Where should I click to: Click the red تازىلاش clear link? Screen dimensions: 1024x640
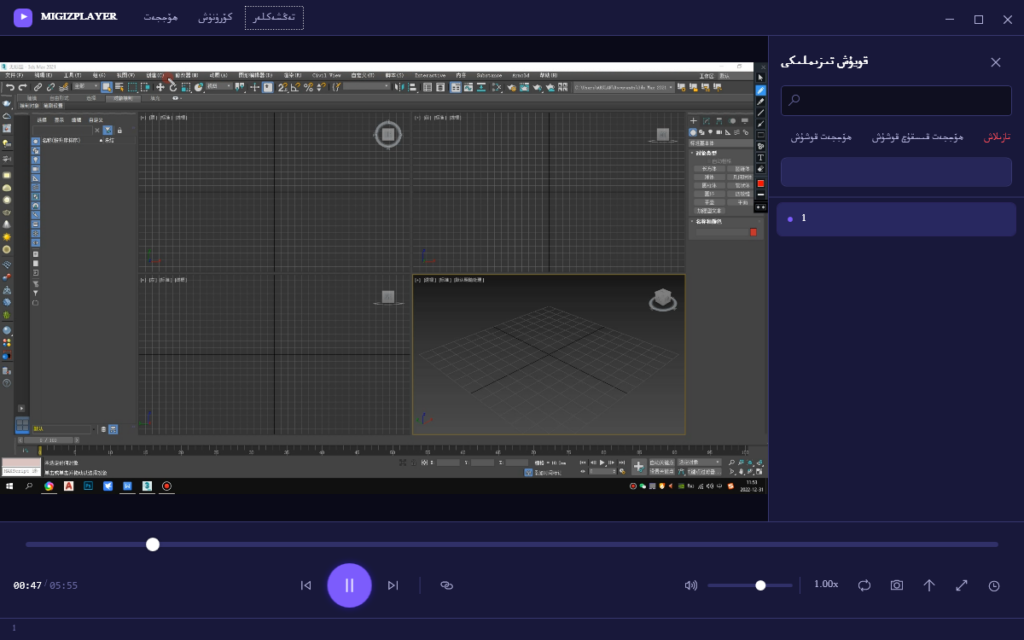[x=997, y=137]
